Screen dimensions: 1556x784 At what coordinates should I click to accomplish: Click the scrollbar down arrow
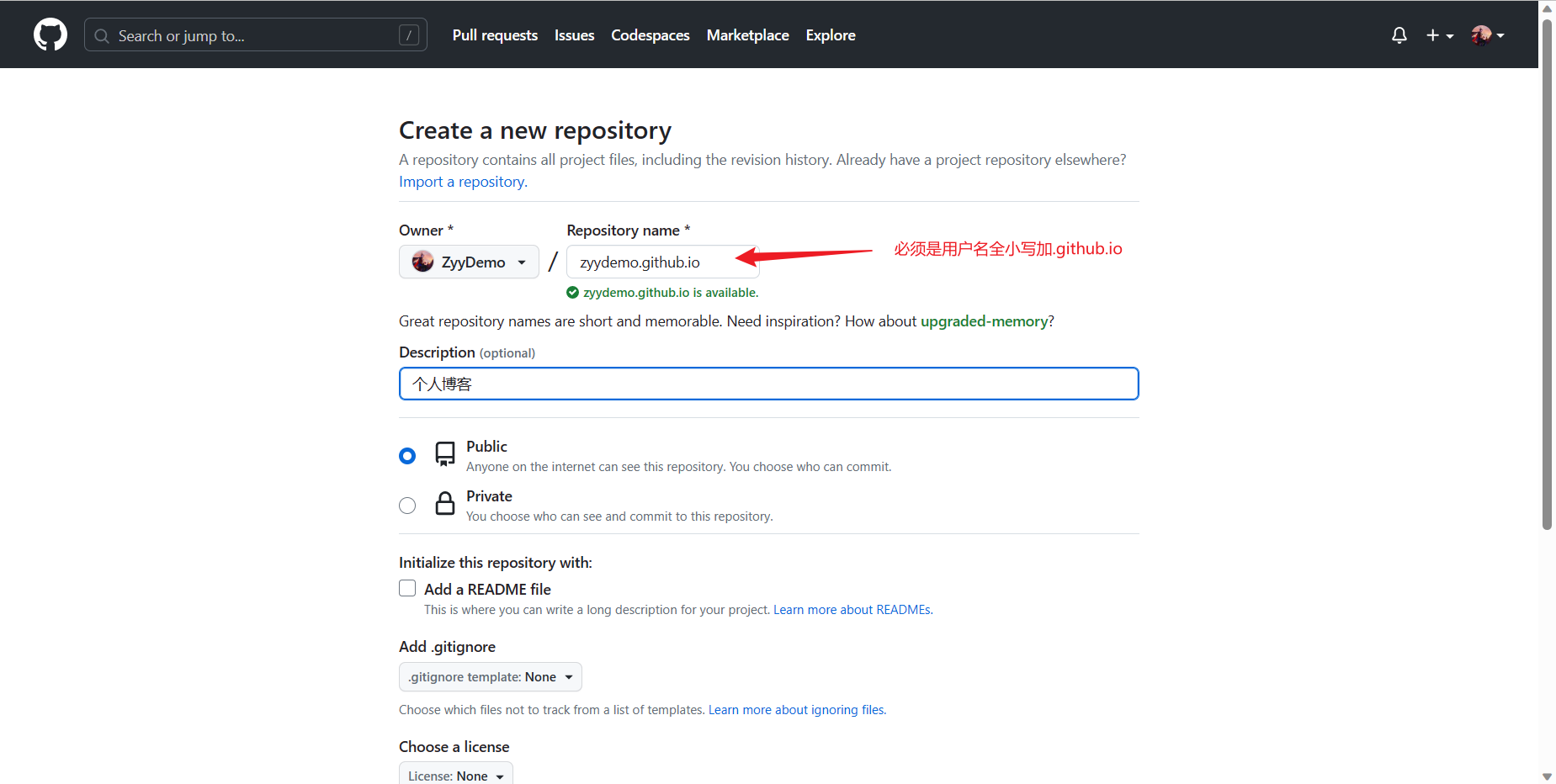[x=1547, y=776]
